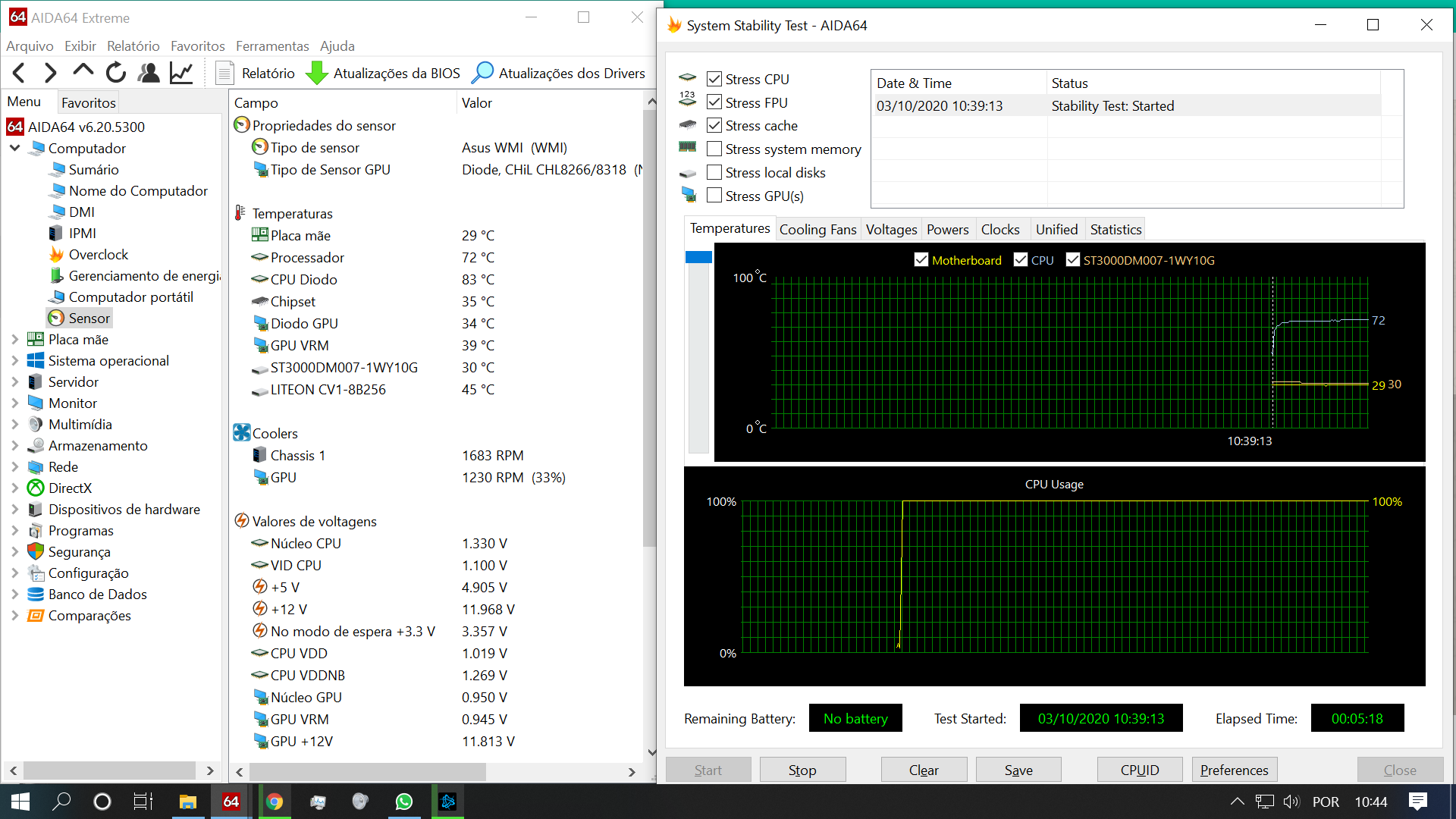
Task: Click the Refresh icon in AIDA64 toolbar
Action: (115, 73)
